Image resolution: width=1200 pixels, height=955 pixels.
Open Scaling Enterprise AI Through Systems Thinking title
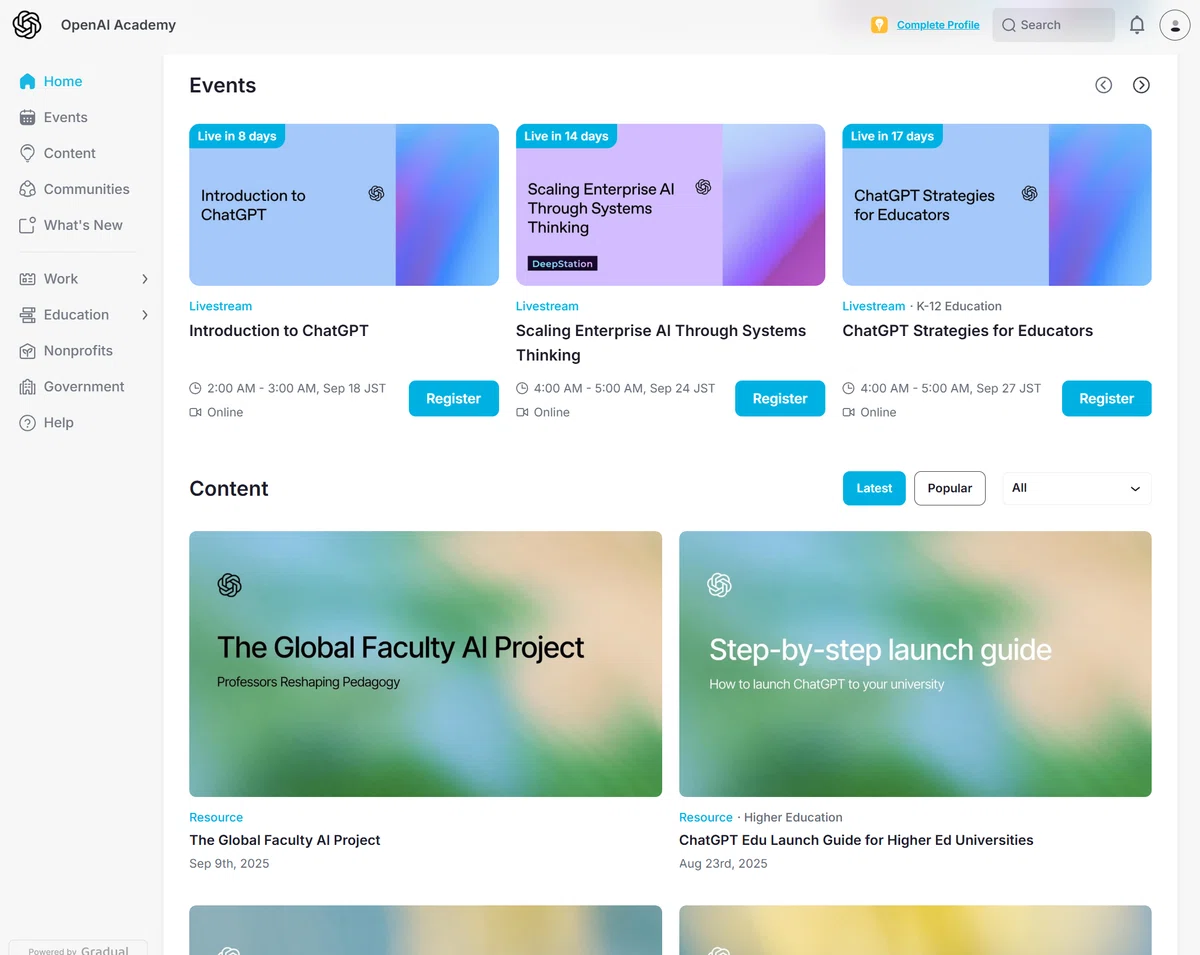[x=661, y=343]
